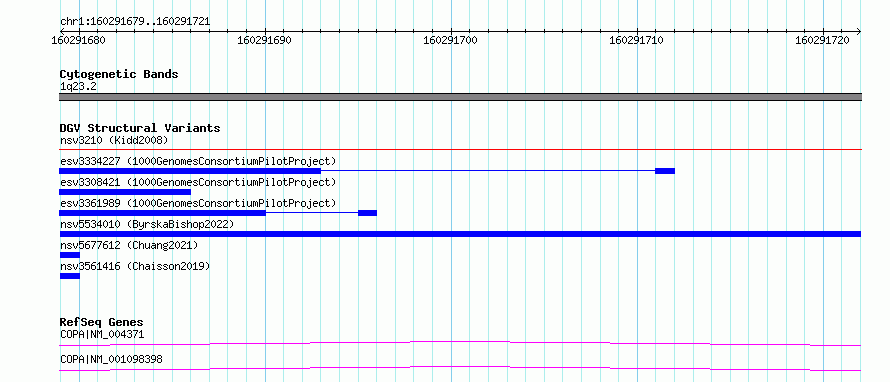Viewport: 890px width, 382px height.
Task: Click the chr1:160291679..160291721 region label
Action: pyautogui.click(x=135, y=22)
